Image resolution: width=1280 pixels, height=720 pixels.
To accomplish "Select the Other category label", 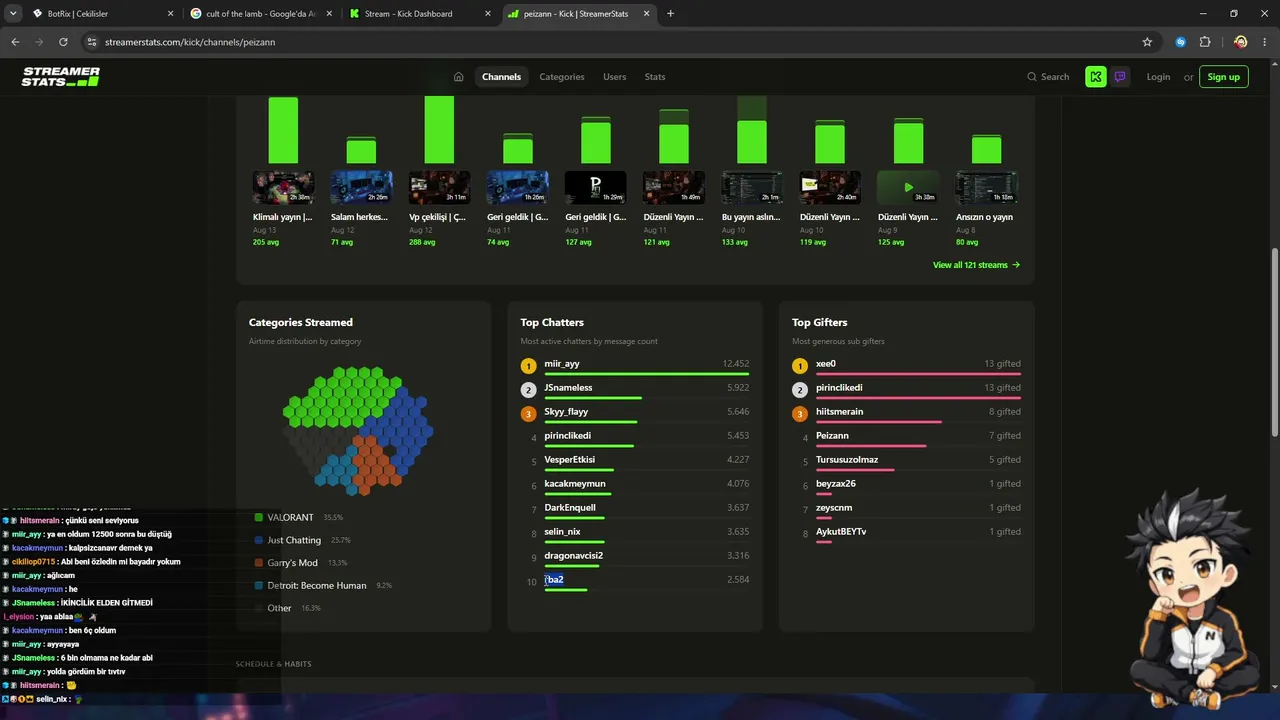I will [279, 608].
